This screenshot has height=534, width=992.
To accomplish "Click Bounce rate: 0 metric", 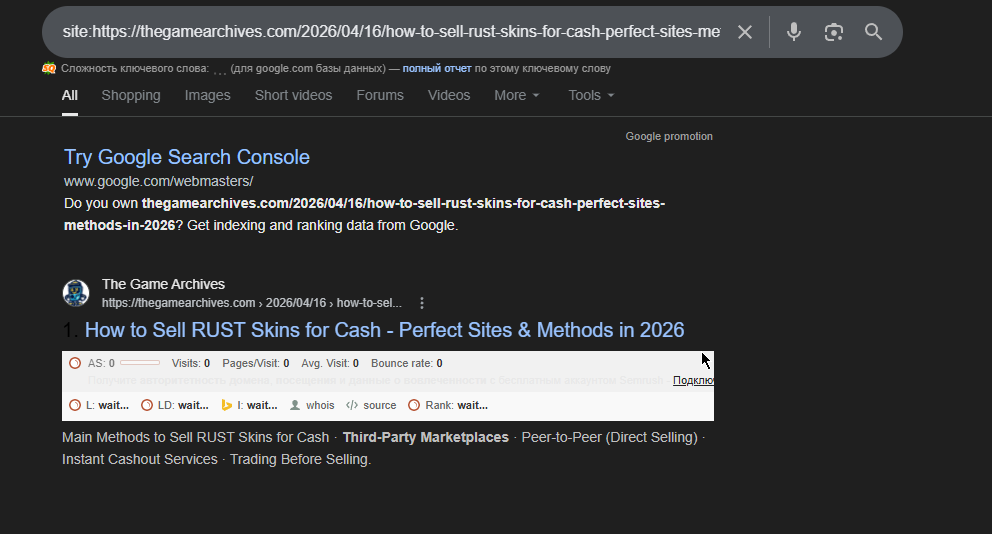I will tap(407, 363).
